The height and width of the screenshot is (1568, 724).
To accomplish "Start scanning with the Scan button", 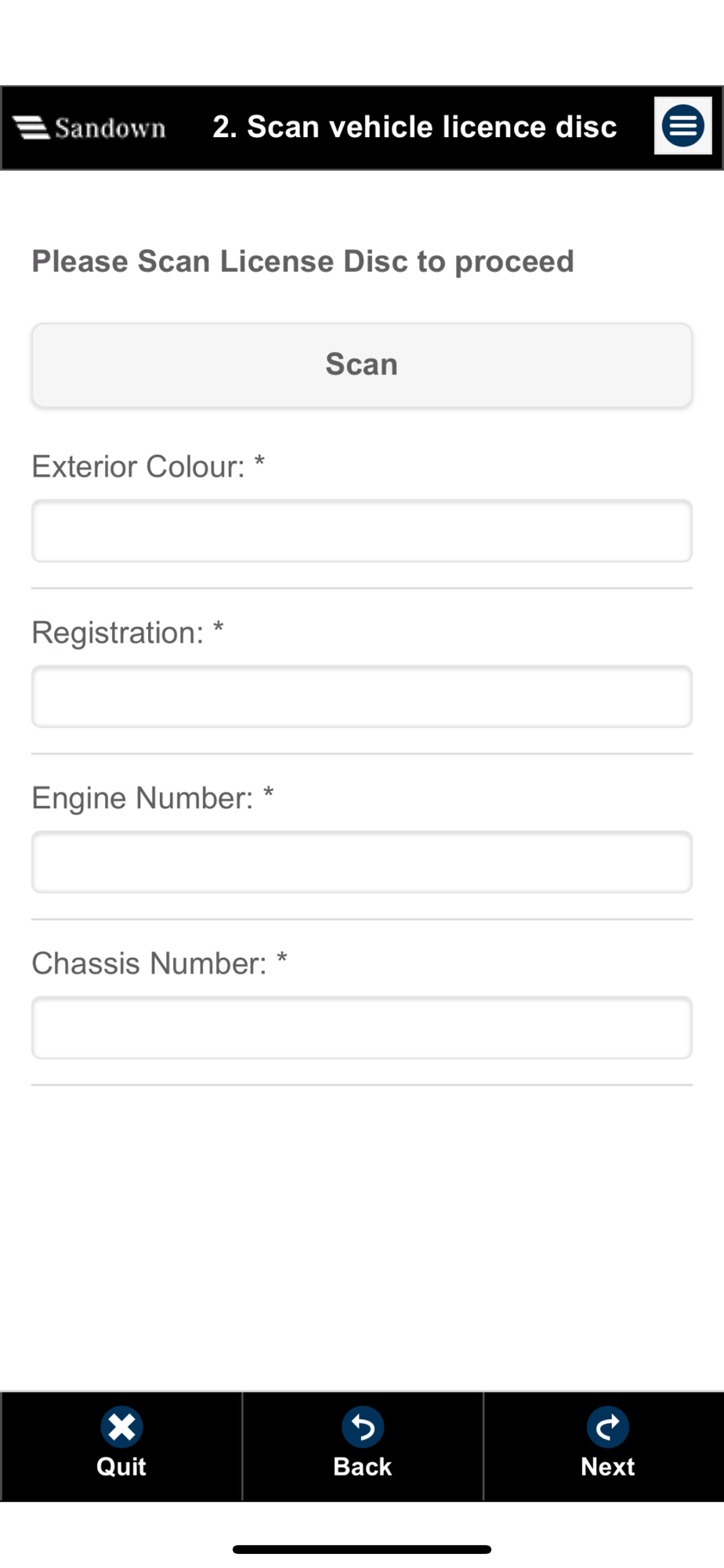I will [x=362, y=365].
